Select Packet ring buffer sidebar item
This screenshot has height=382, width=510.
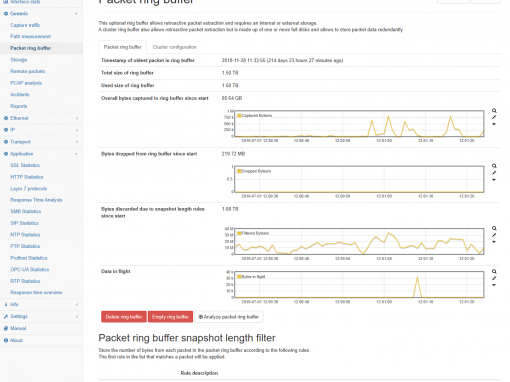[31, 48]
